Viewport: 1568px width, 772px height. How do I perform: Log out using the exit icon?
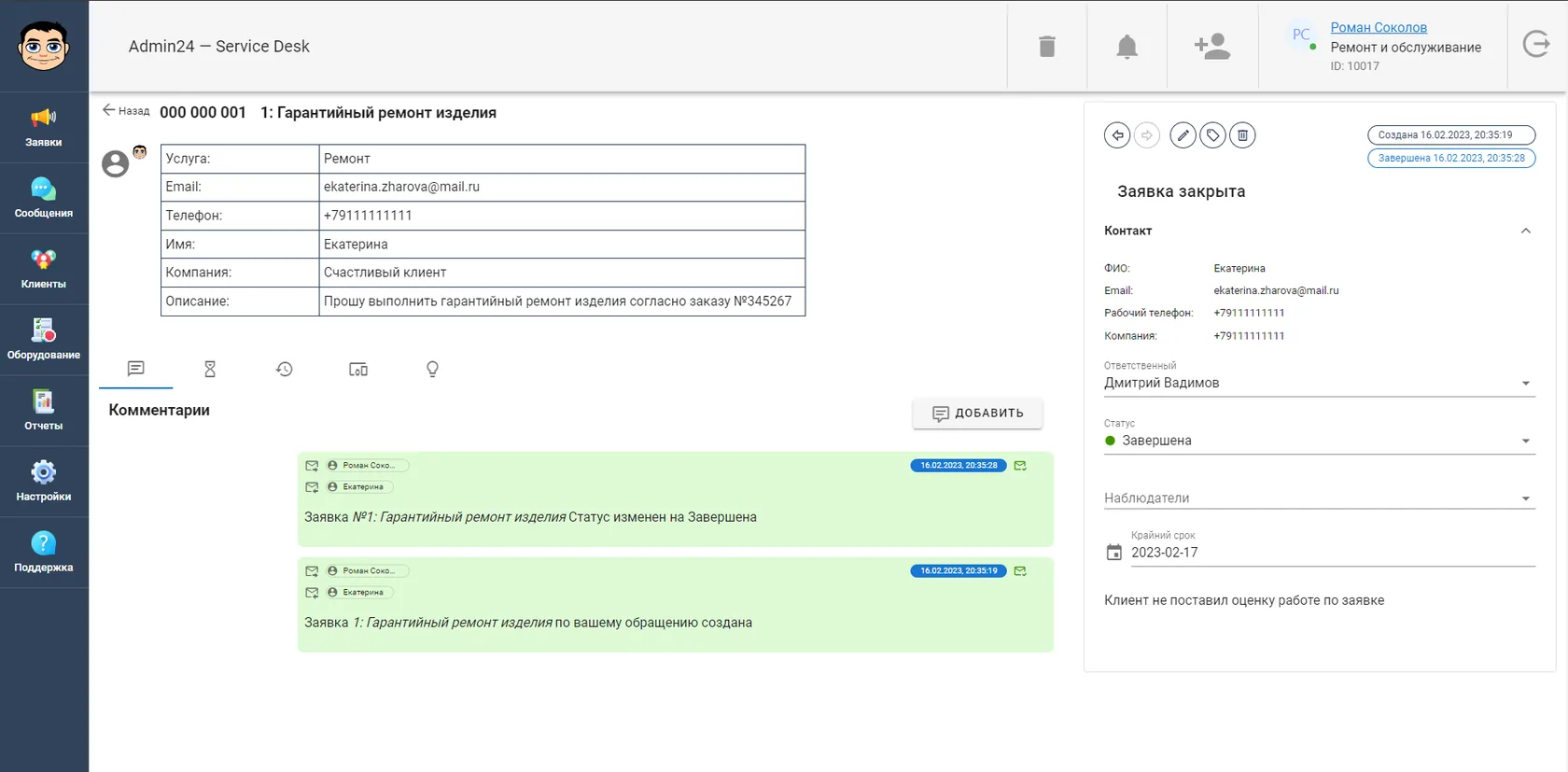(x=1536, y=44)
